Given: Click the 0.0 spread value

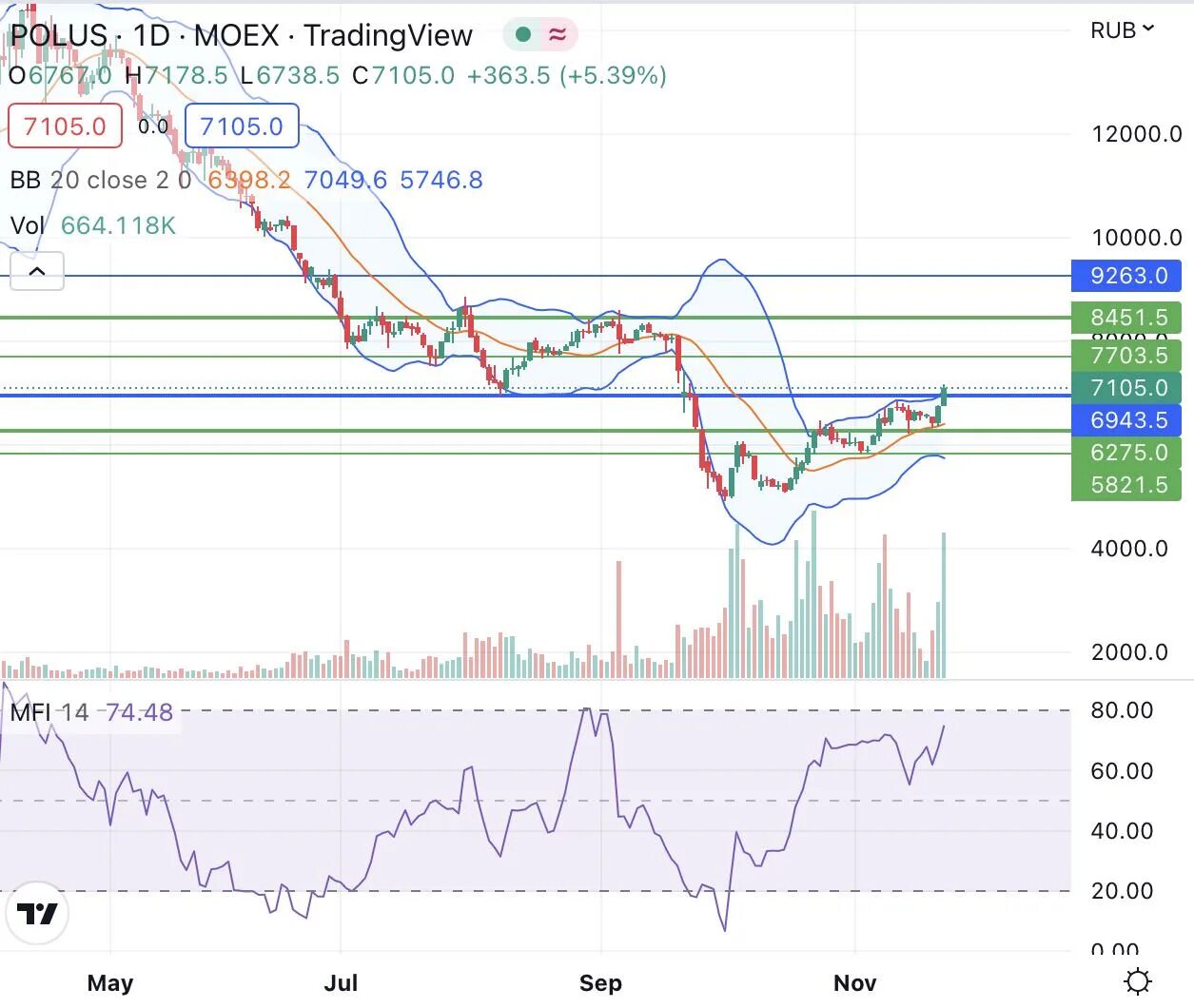Looking at the screenshot, I should (153, 126).
